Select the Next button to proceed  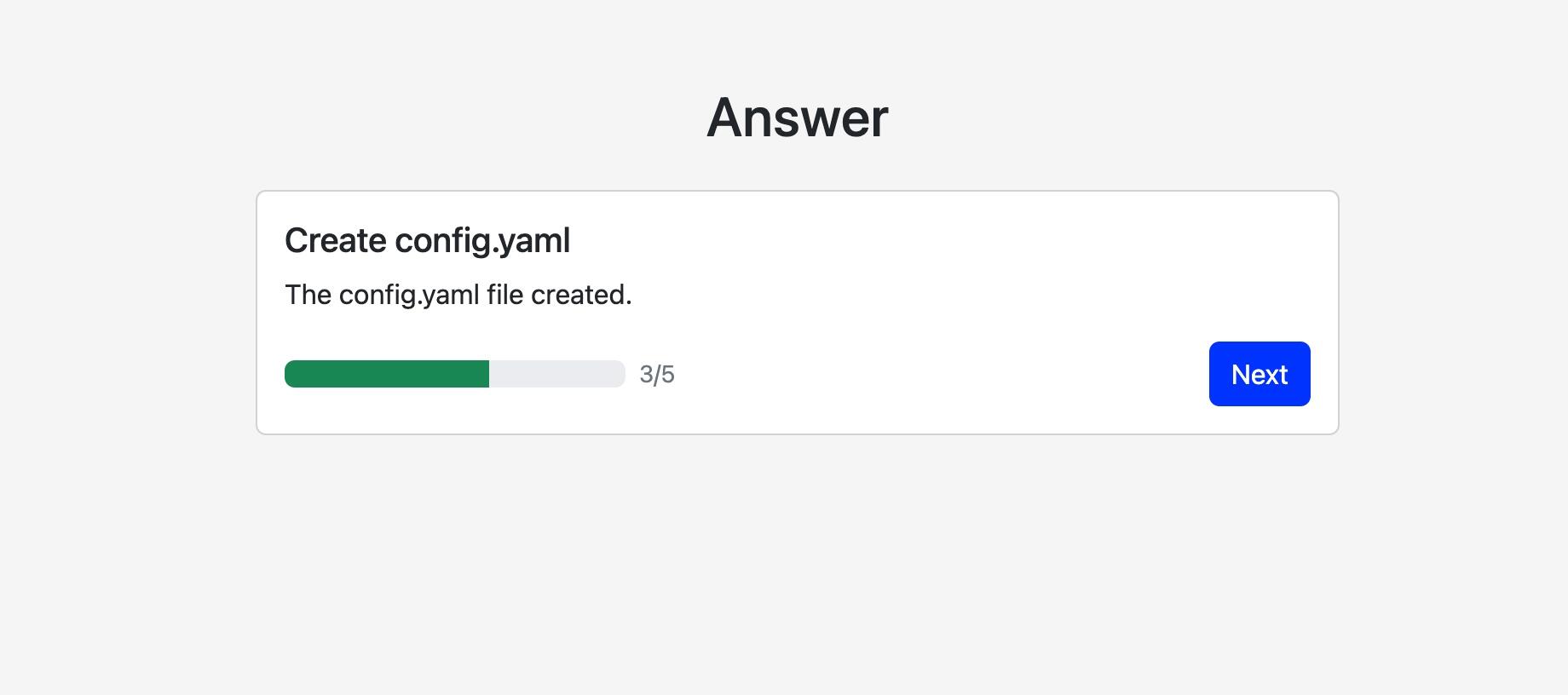1259,374
